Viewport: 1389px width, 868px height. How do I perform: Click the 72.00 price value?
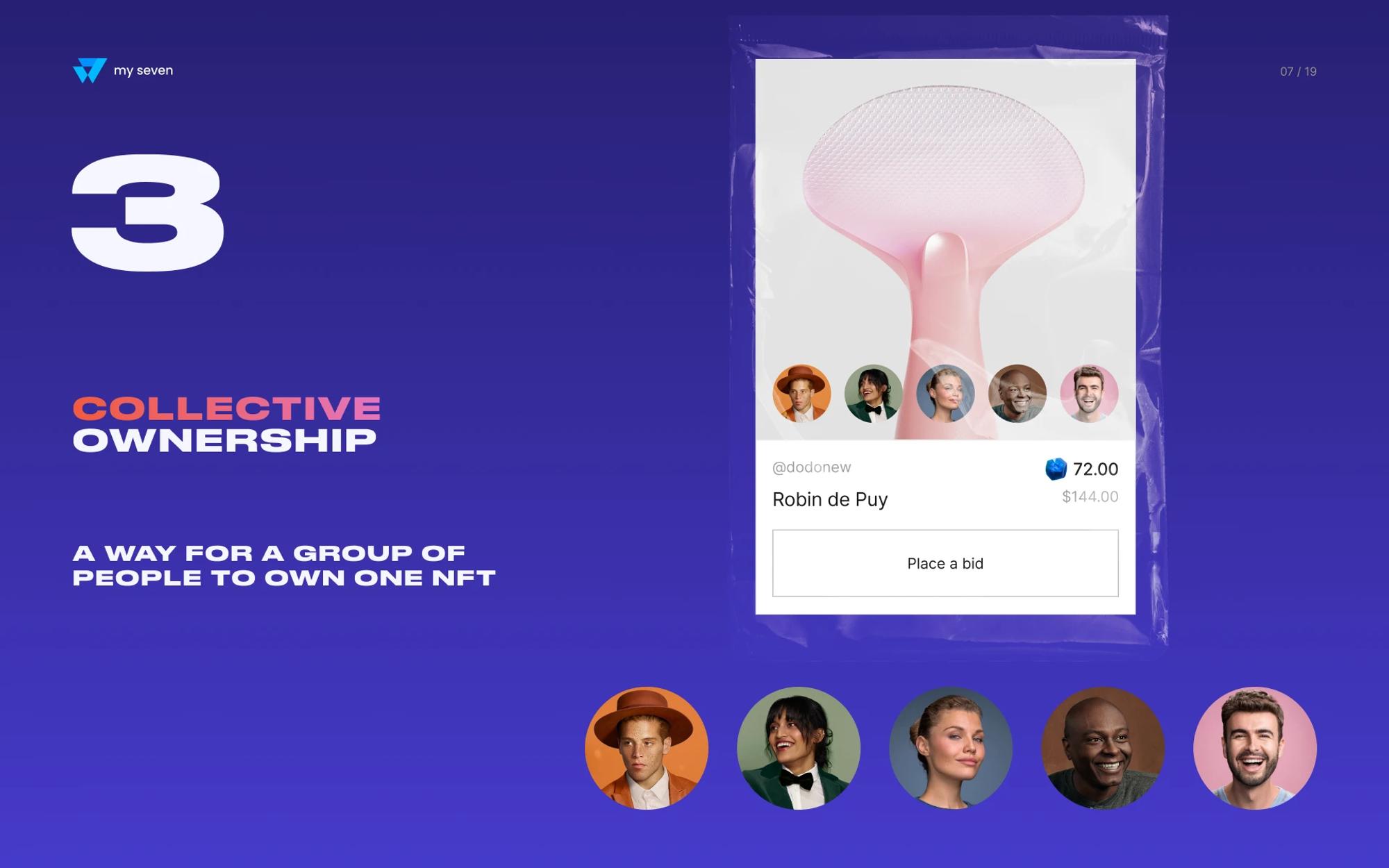(x=1095, y=469)
